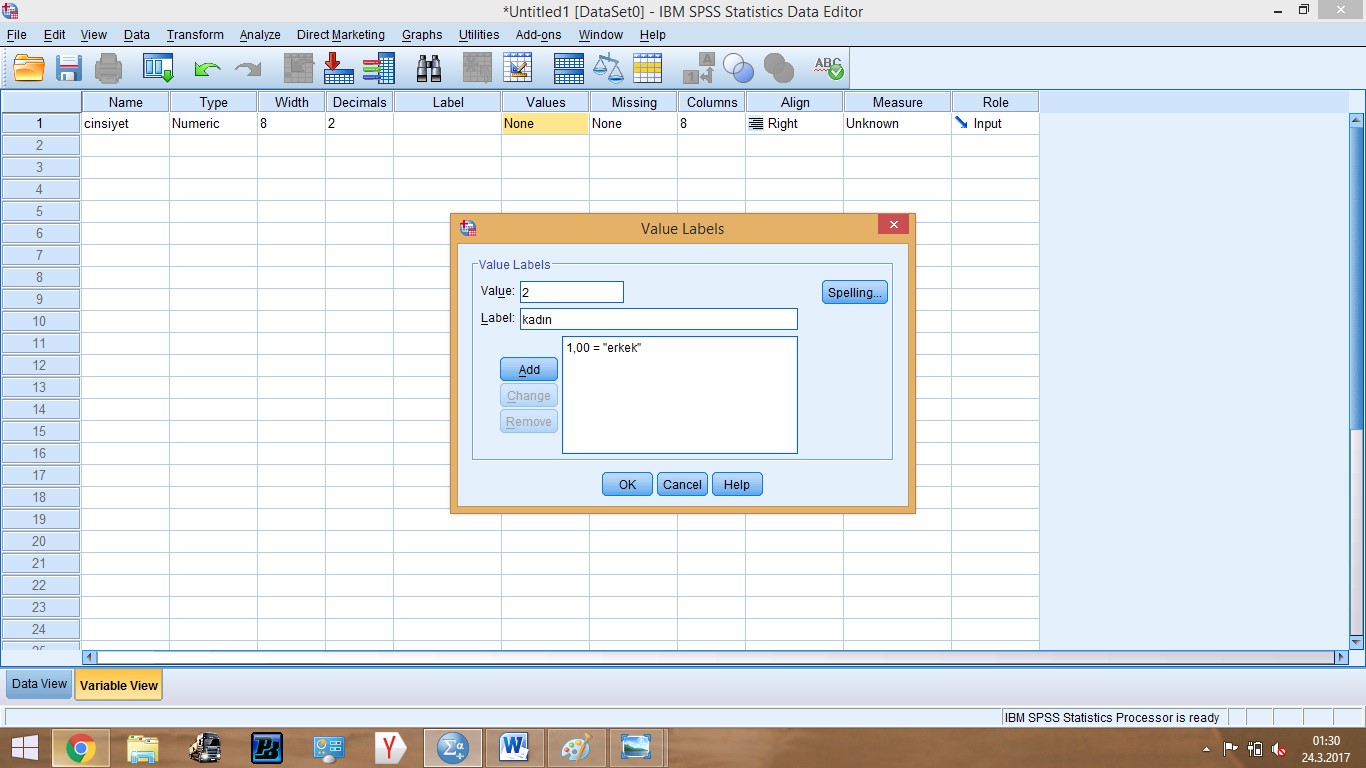Open the Analyze menu
1366x768 pixels.
(260, 34)
